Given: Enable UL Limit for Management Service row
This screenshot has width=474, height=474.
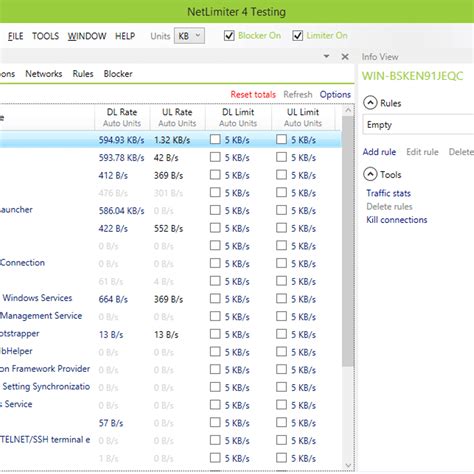Looking at the screenshot, I should (281, 316).
